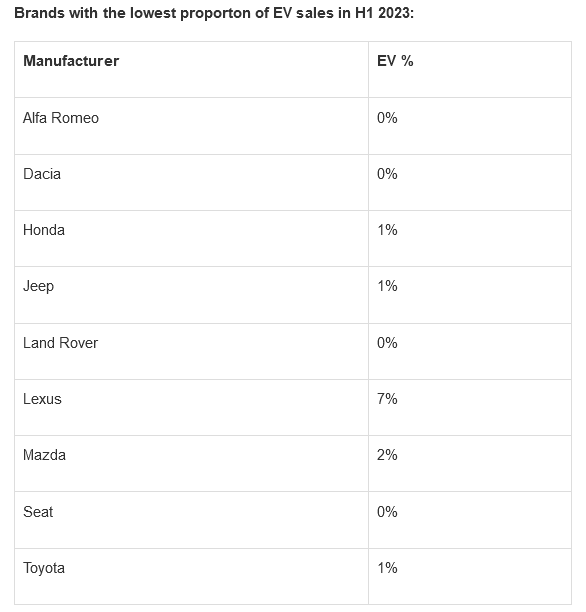Click Land Rover's 0% value

pyautogui.click(x=387, y=343)
